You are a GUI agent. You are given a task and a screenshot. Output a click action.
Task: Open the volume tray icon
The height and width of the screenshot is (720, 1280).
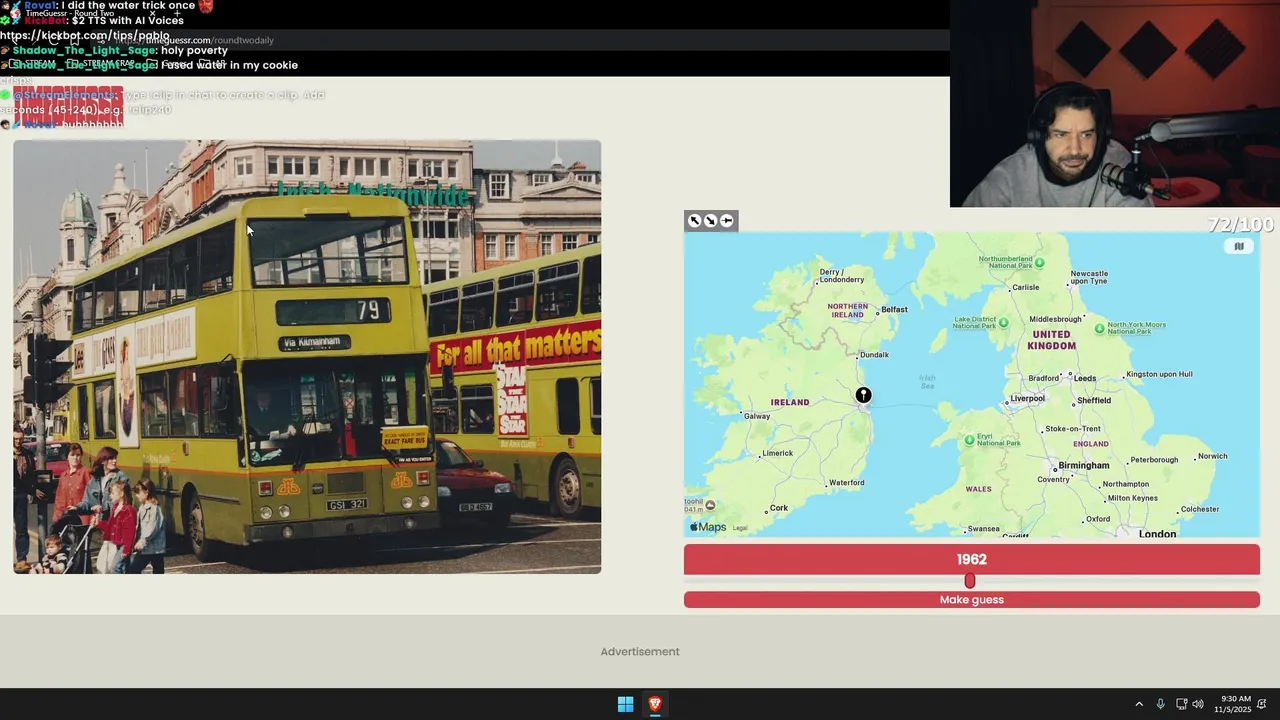tap(1198, 704)
